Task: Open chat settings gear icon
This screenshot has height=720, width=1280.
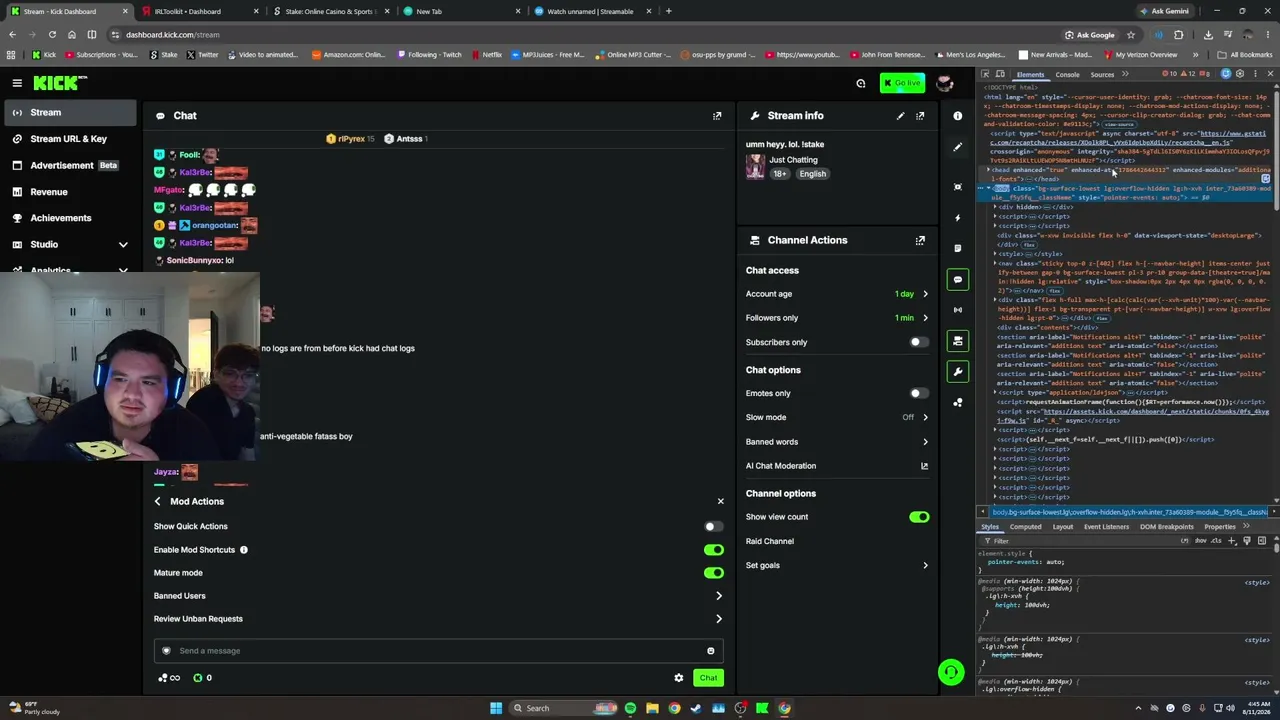Action: pyautogui.click(x=679, y=678)
